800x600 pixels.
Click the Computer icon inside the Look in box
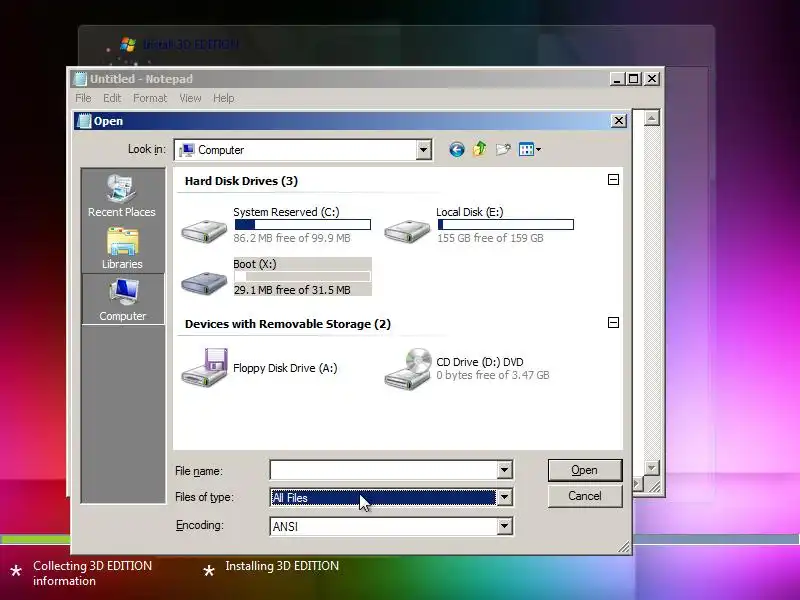pos(187,150)
